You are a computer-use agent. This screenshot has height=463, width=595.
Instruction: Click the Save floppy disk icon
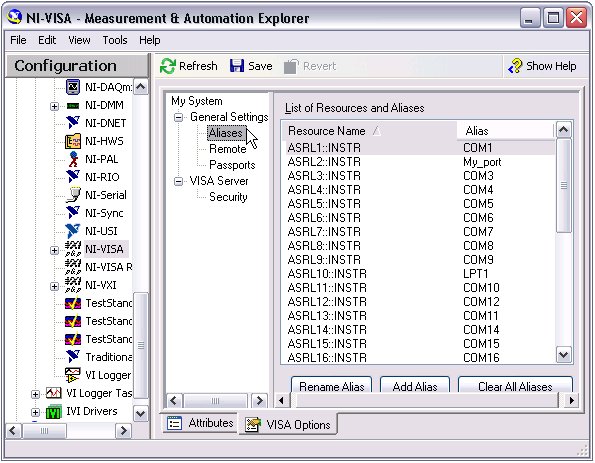(x=237, y=66)
